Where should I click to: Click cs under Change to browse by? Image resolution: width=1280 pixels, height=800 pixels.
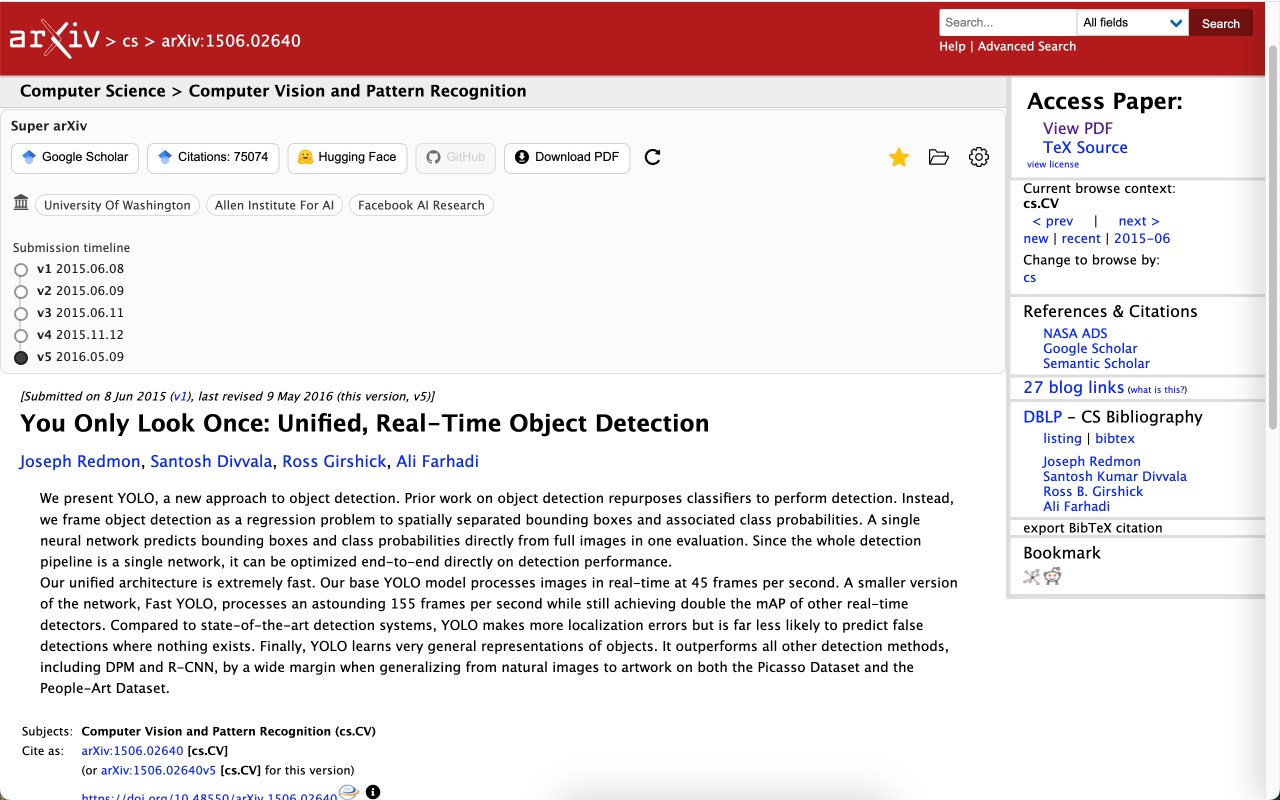click(x=1030, y=277)
